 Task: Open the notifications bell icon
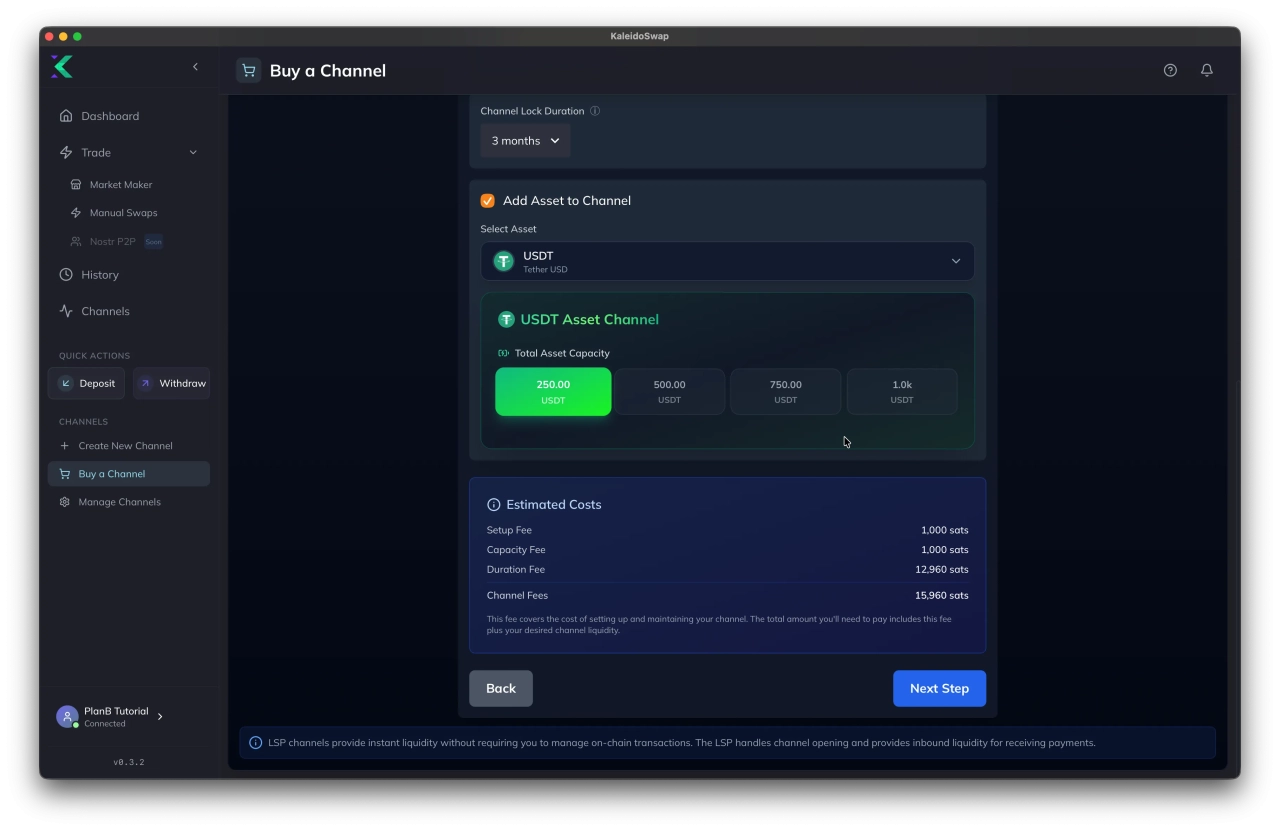[x=1207, y=70]
